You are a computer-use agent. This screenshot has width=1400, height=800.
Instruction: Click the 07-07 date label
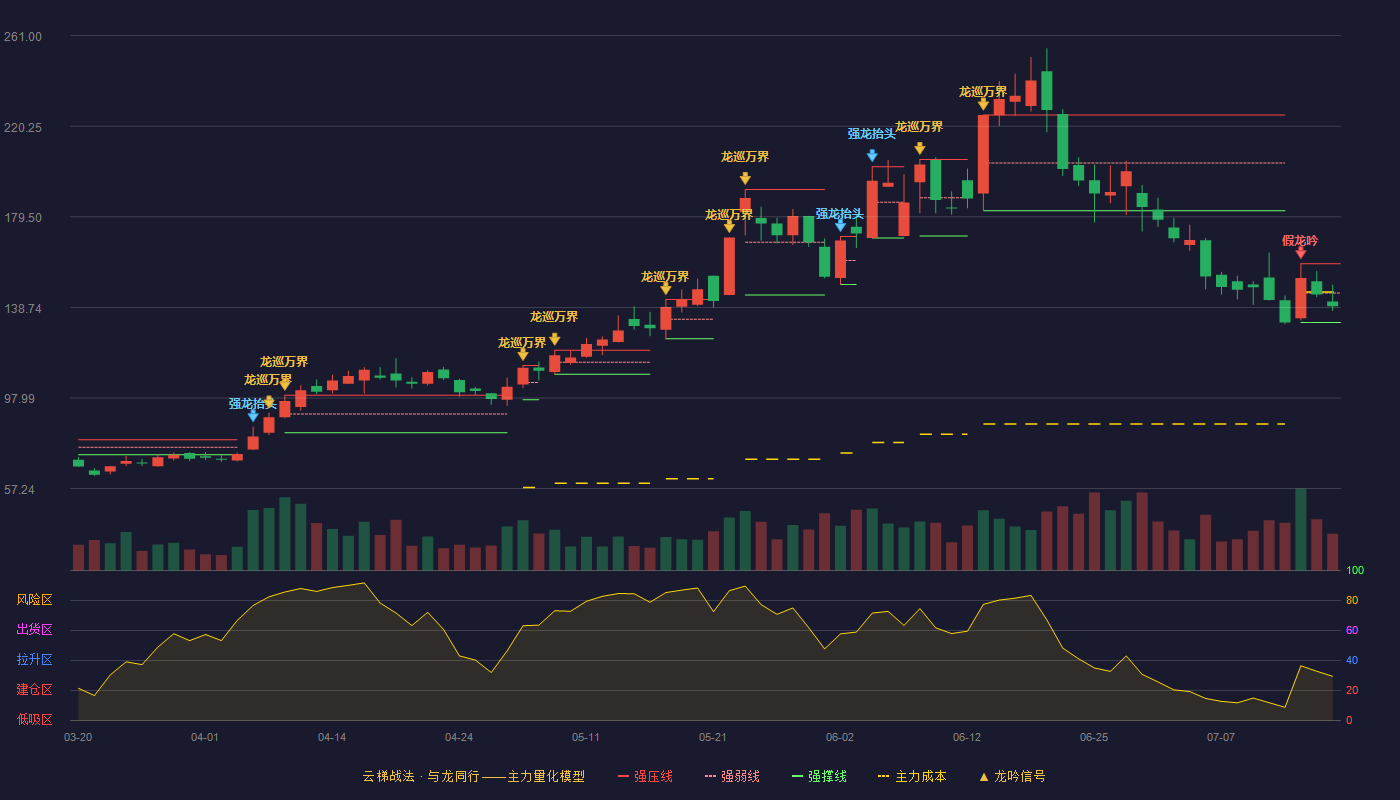tap(1221, 737)
